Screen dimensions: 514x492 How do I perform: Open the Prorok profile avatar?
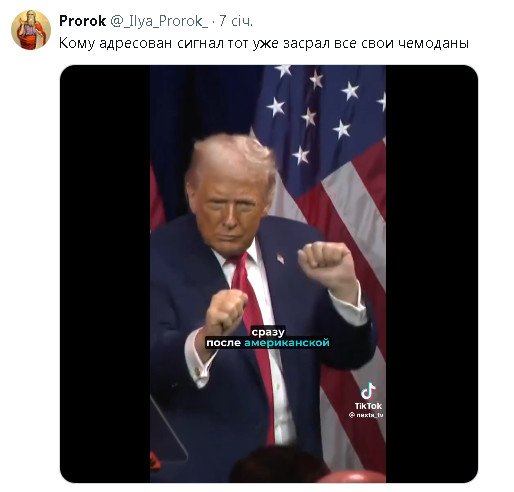point(31,30)
